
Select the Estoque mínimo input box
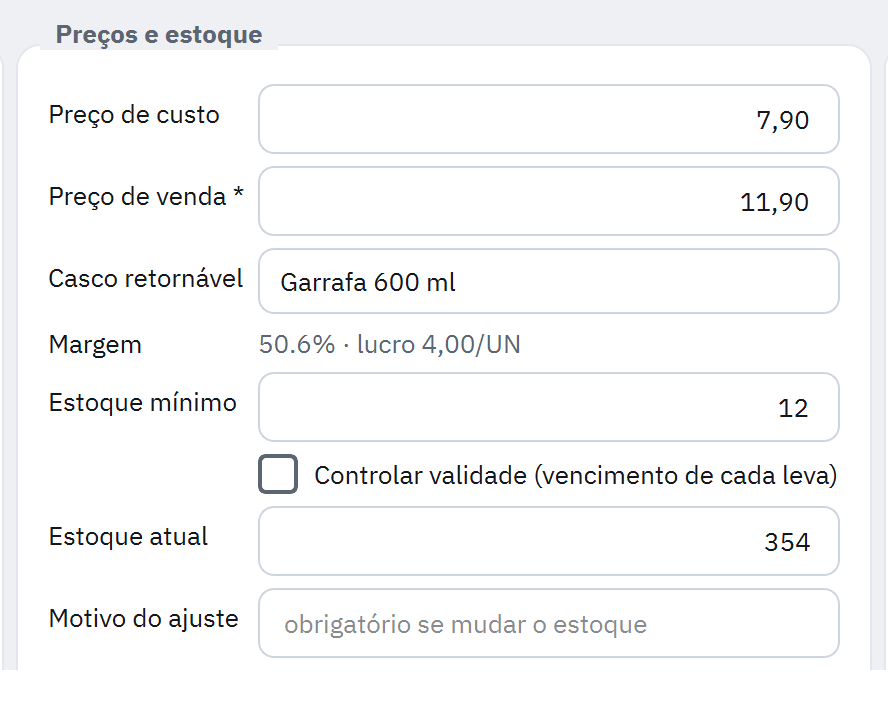click(x=548, y=407)
